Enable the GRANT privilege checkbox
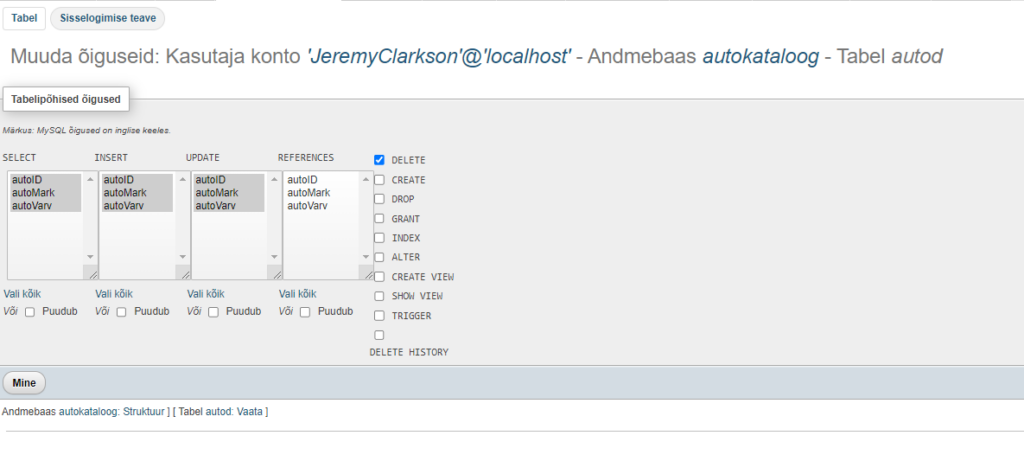This screenshot has width=1024, height=474. pyautogui.click(x=379, y=219)
